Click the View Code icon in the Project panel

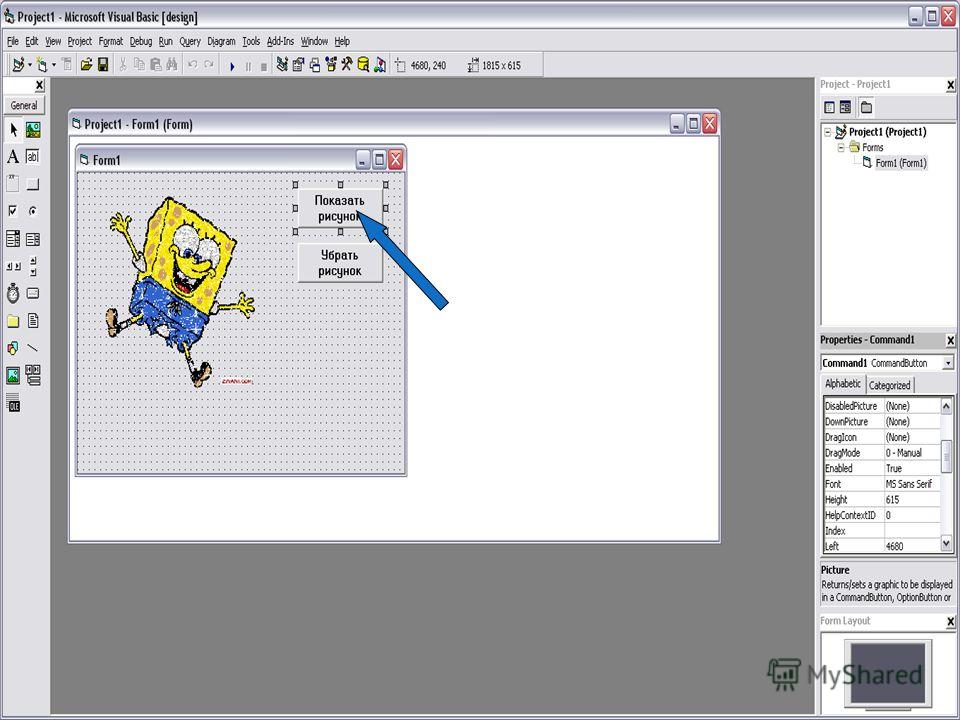[830, 108]
